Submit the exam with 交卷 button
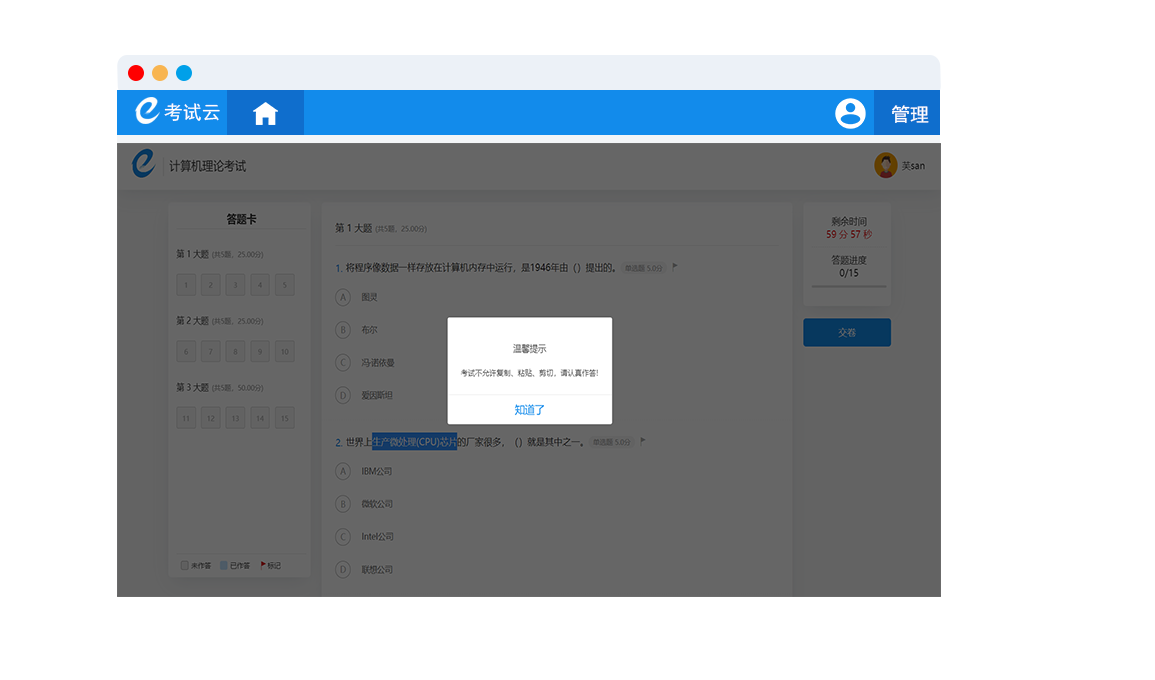The image size is (1155, 680). pos(847,333)
